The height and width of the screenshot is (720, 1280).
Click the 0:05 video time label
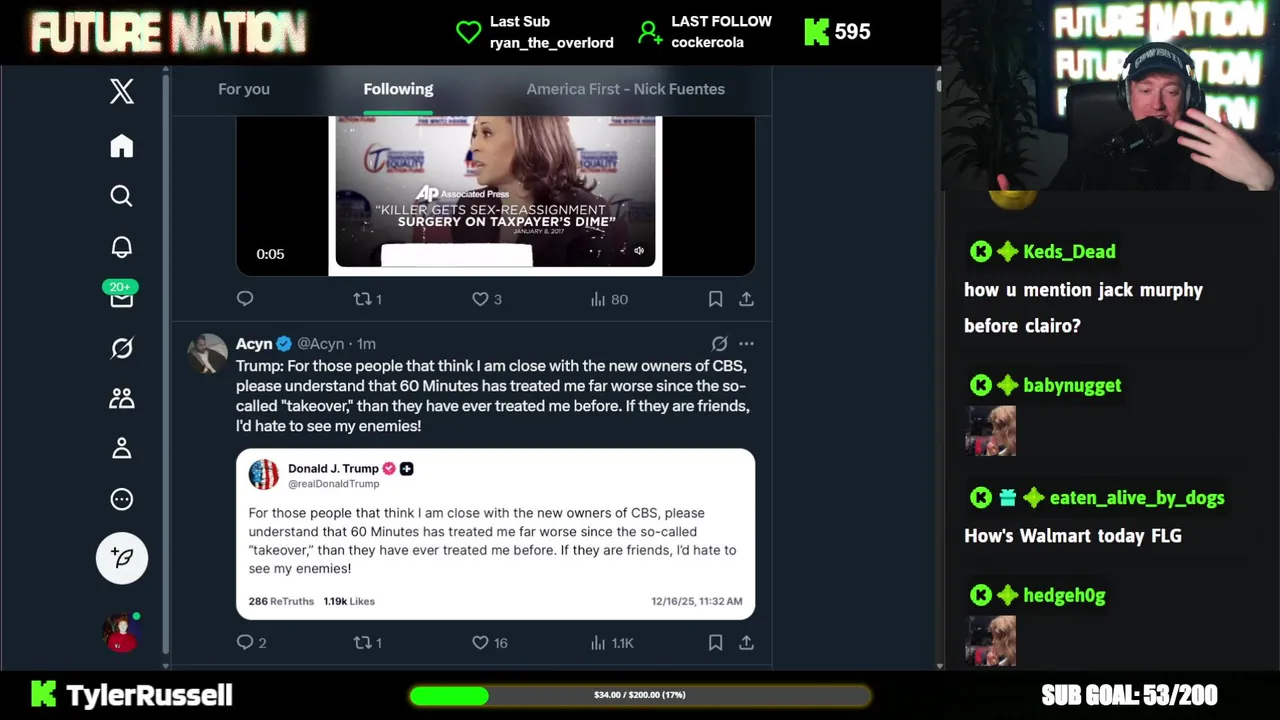(x=270, y=254)
